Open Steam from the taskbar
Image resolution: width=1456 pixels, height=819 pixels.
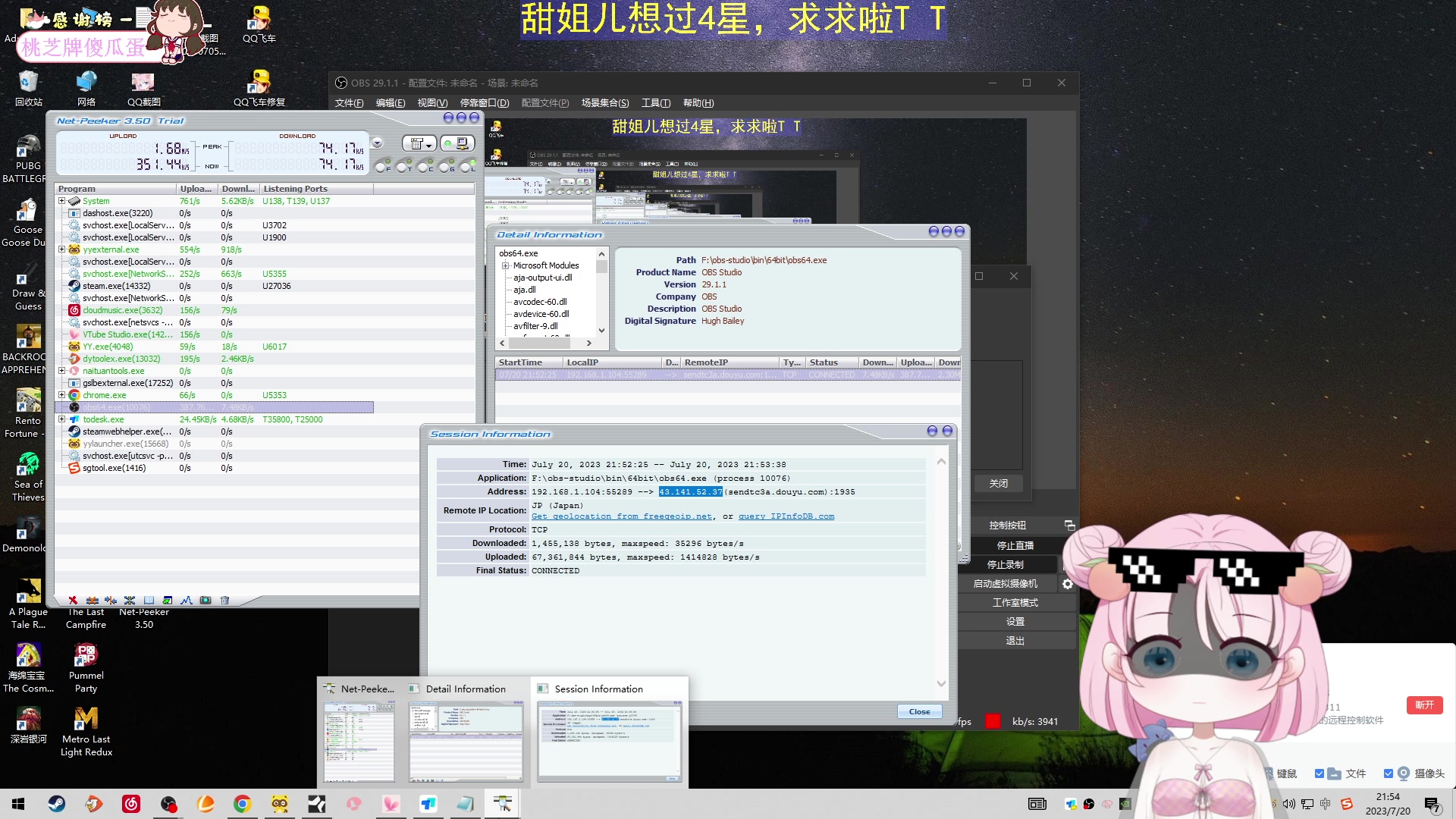point(56,804)
